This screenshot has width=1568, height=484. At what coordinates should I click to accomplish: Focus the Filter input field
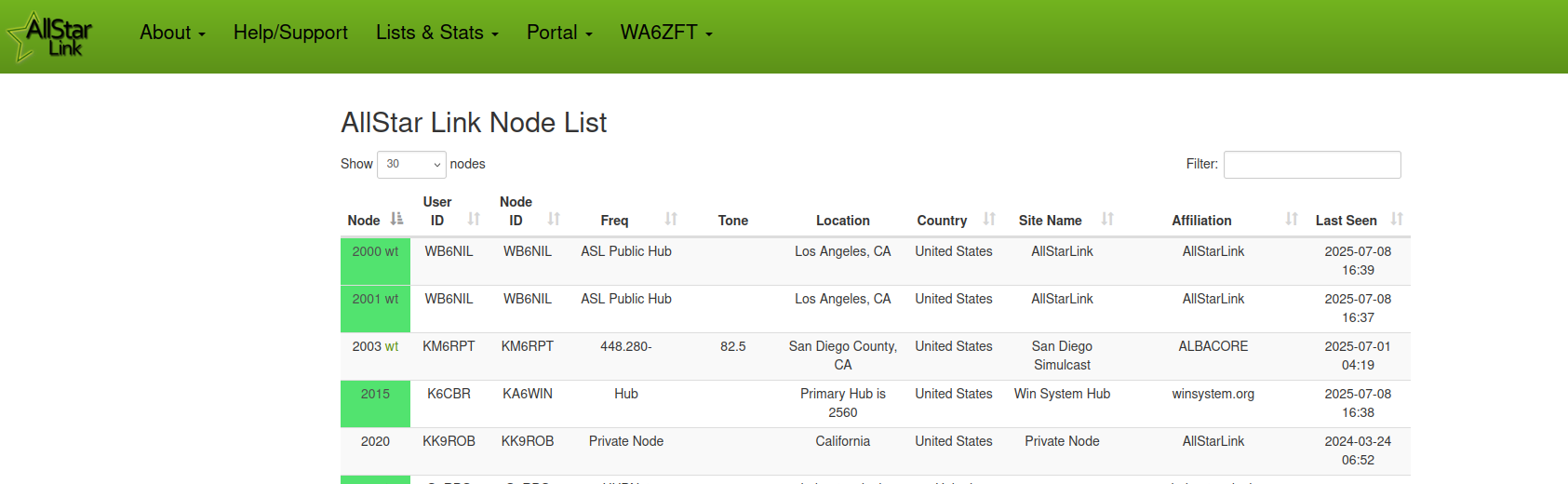(x=1312, y=165)
